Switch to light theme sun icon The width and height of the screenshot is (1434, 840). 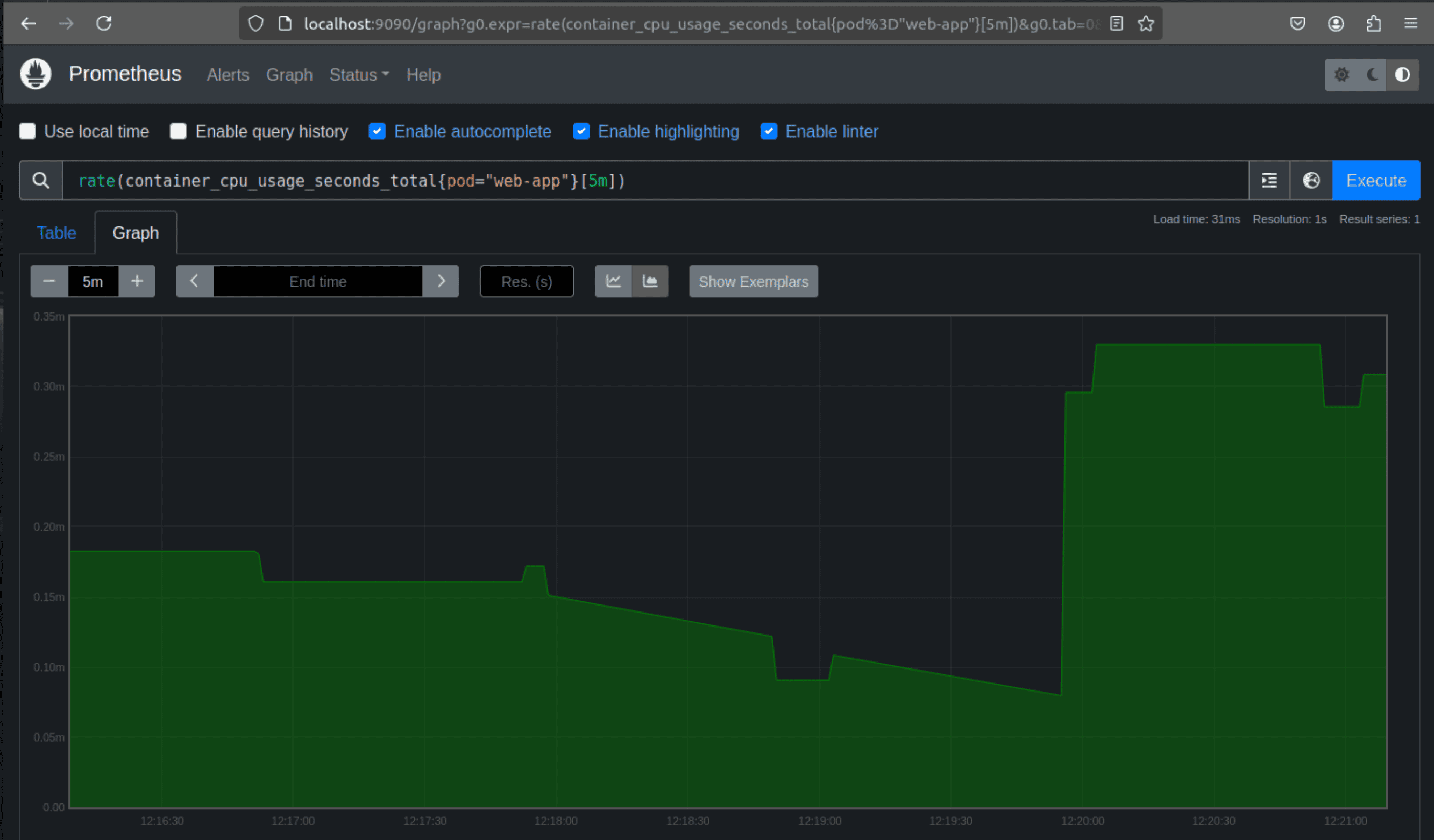pos(1341,75)
